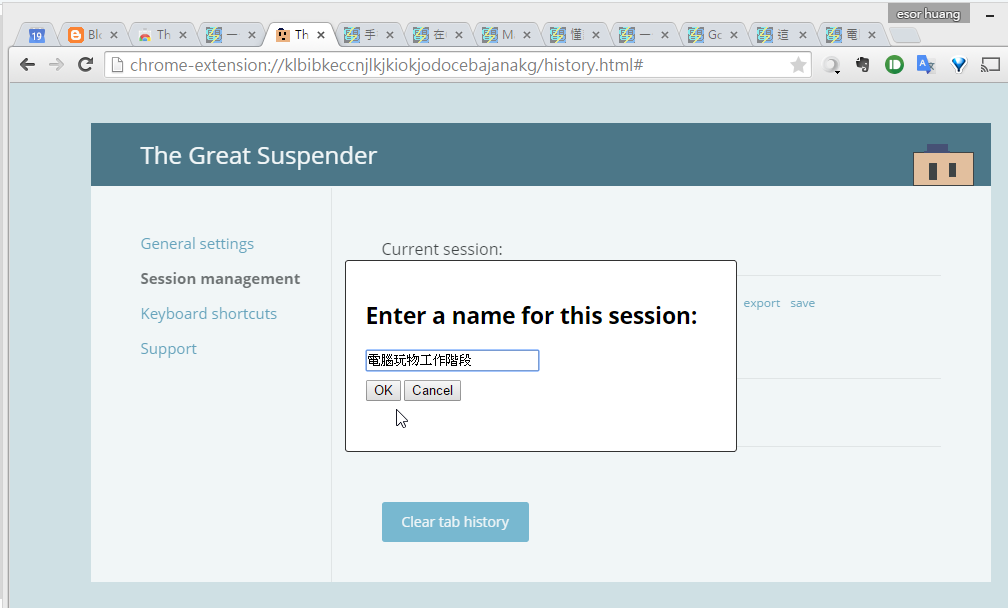The height and width of the screenshot is (608, 1008).
Task: Reload the current page
Action: pyautogui.click(x=86, y=64)
